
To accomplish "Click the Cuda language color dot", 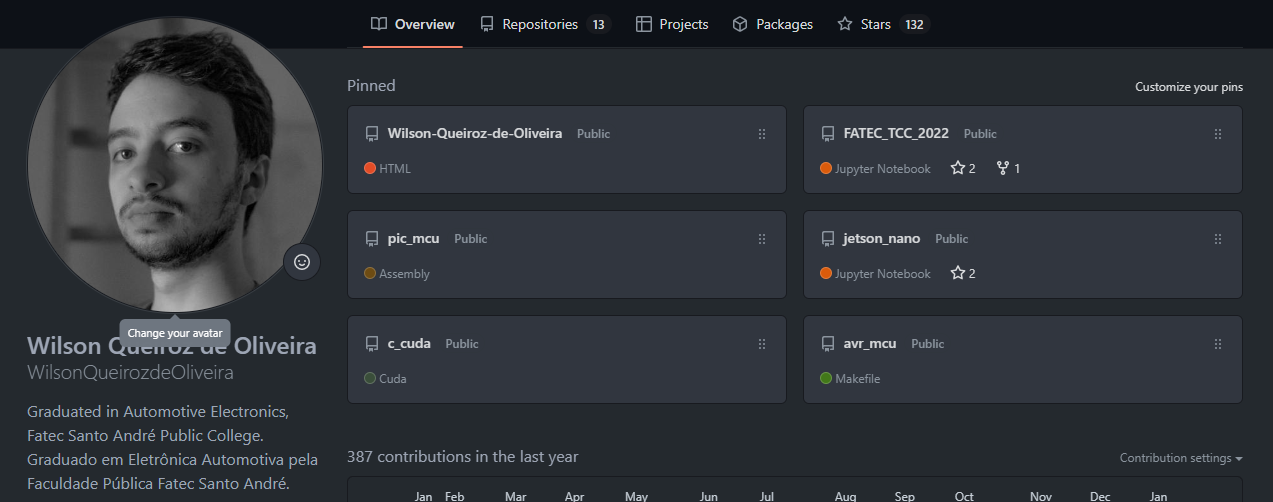I will [x=370, y=378].
